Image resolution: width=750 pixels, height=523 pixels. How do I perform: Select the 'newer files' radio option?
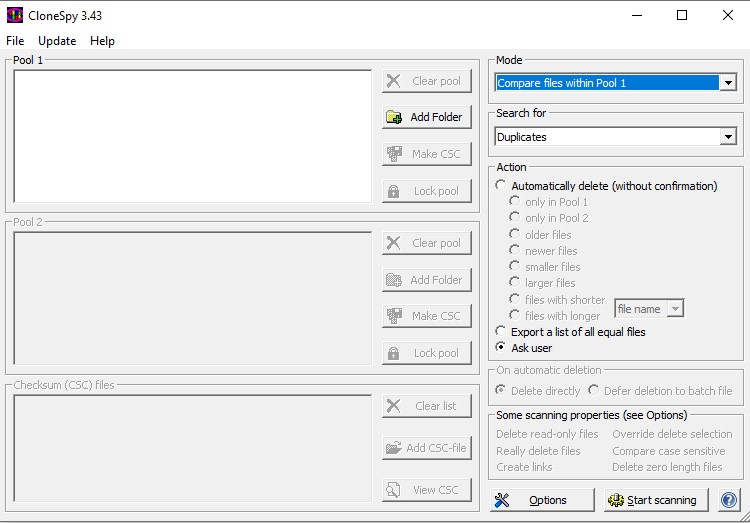(515, 250)
